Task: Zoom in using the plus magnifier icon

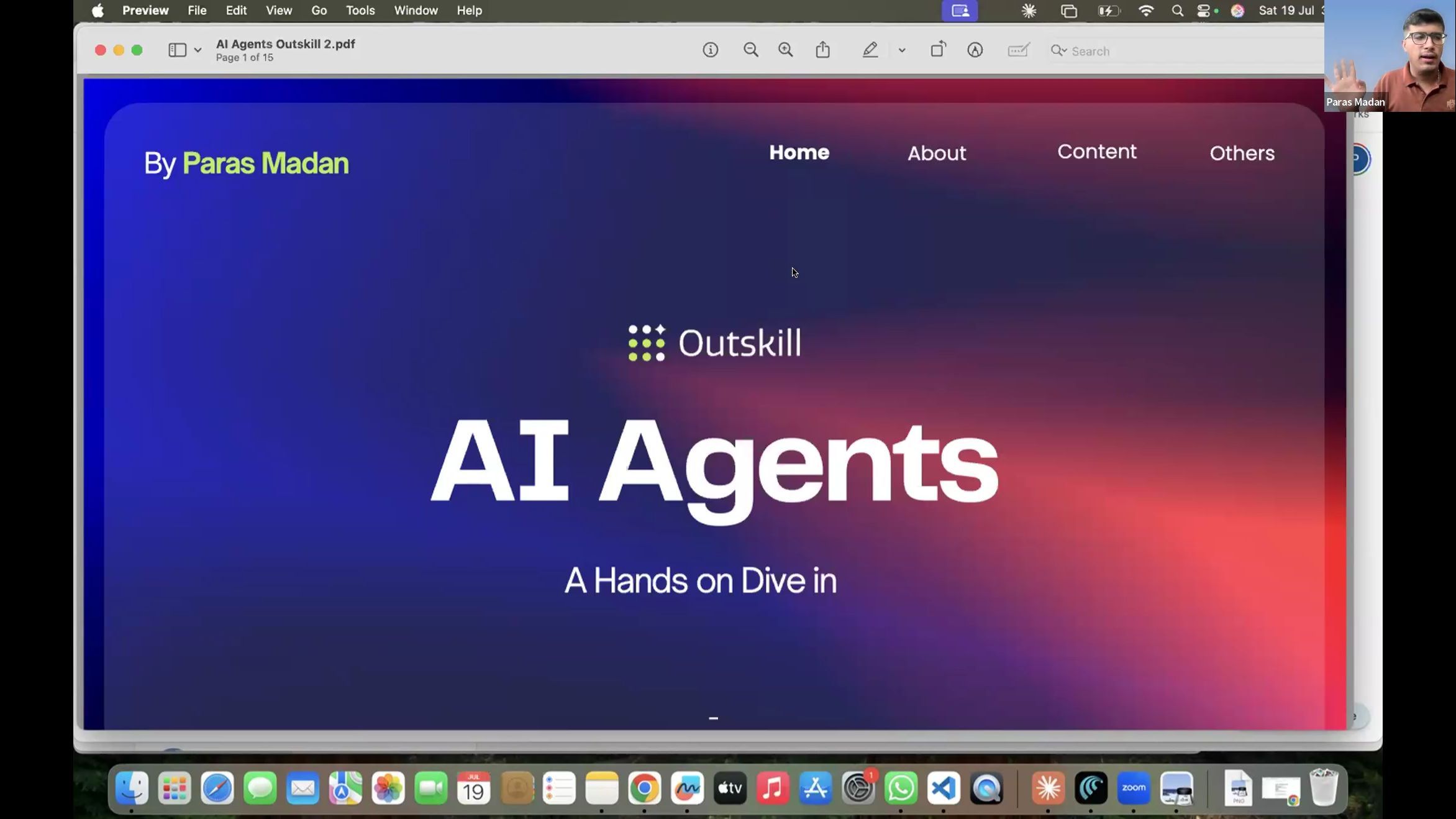Action: click(785, 50)
